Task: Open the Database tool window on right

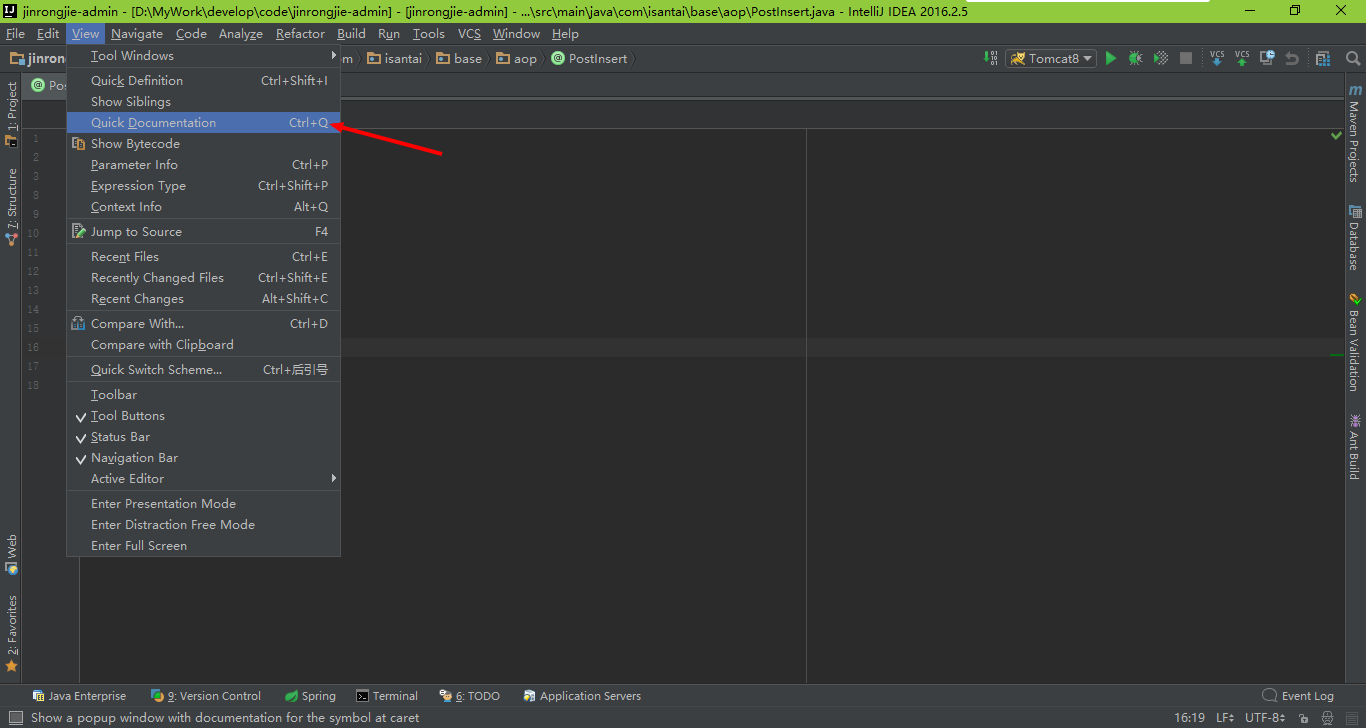Action: 1354,238
